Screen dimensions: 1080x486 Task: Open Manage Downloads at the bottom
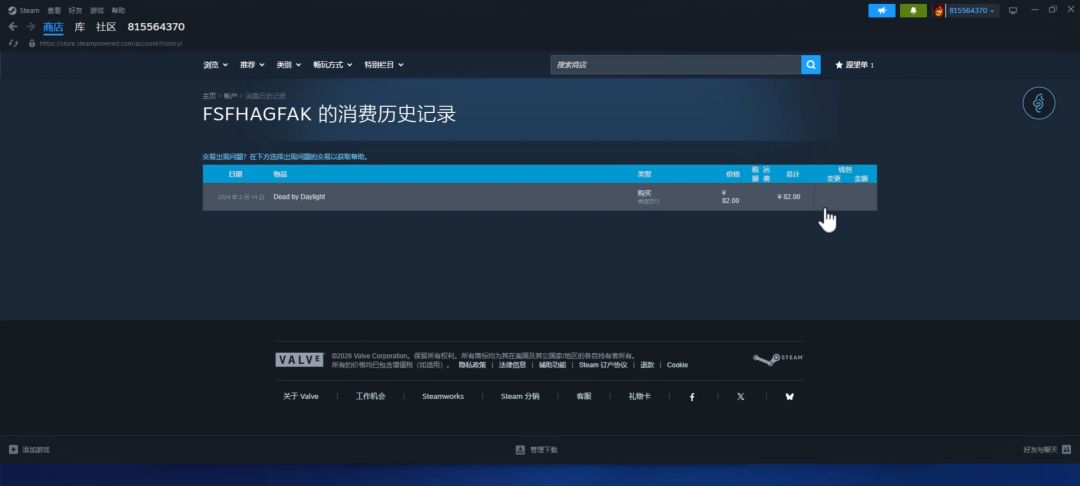[x=537, y=450]
